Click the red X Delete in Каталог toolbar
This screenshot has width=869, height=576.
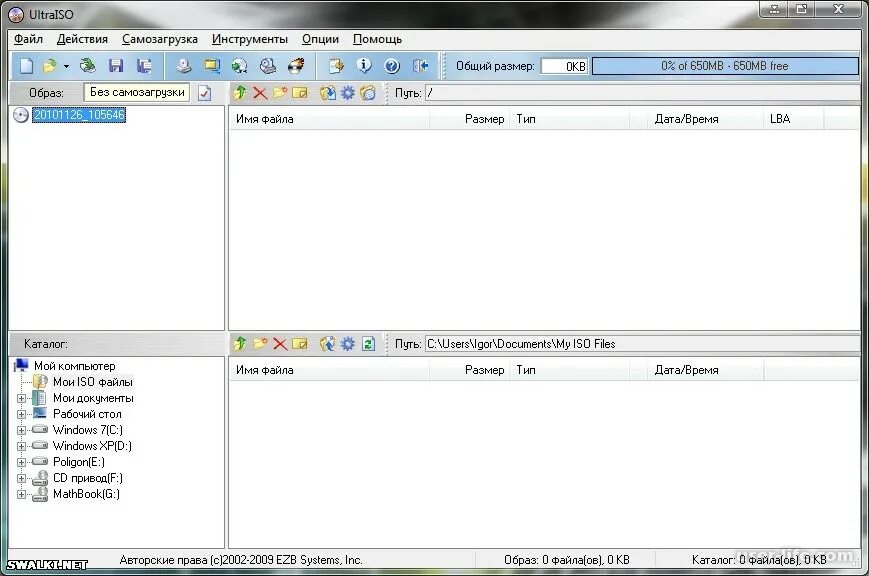[x=280, y=344]
